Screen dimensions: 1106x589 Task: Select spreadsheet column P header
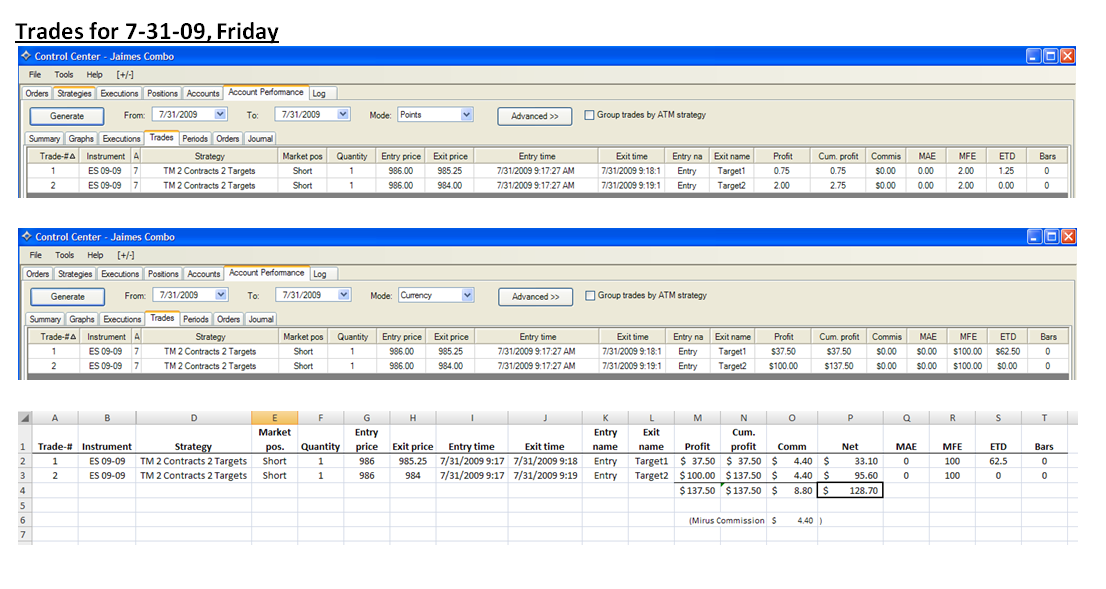click(849, 418)
